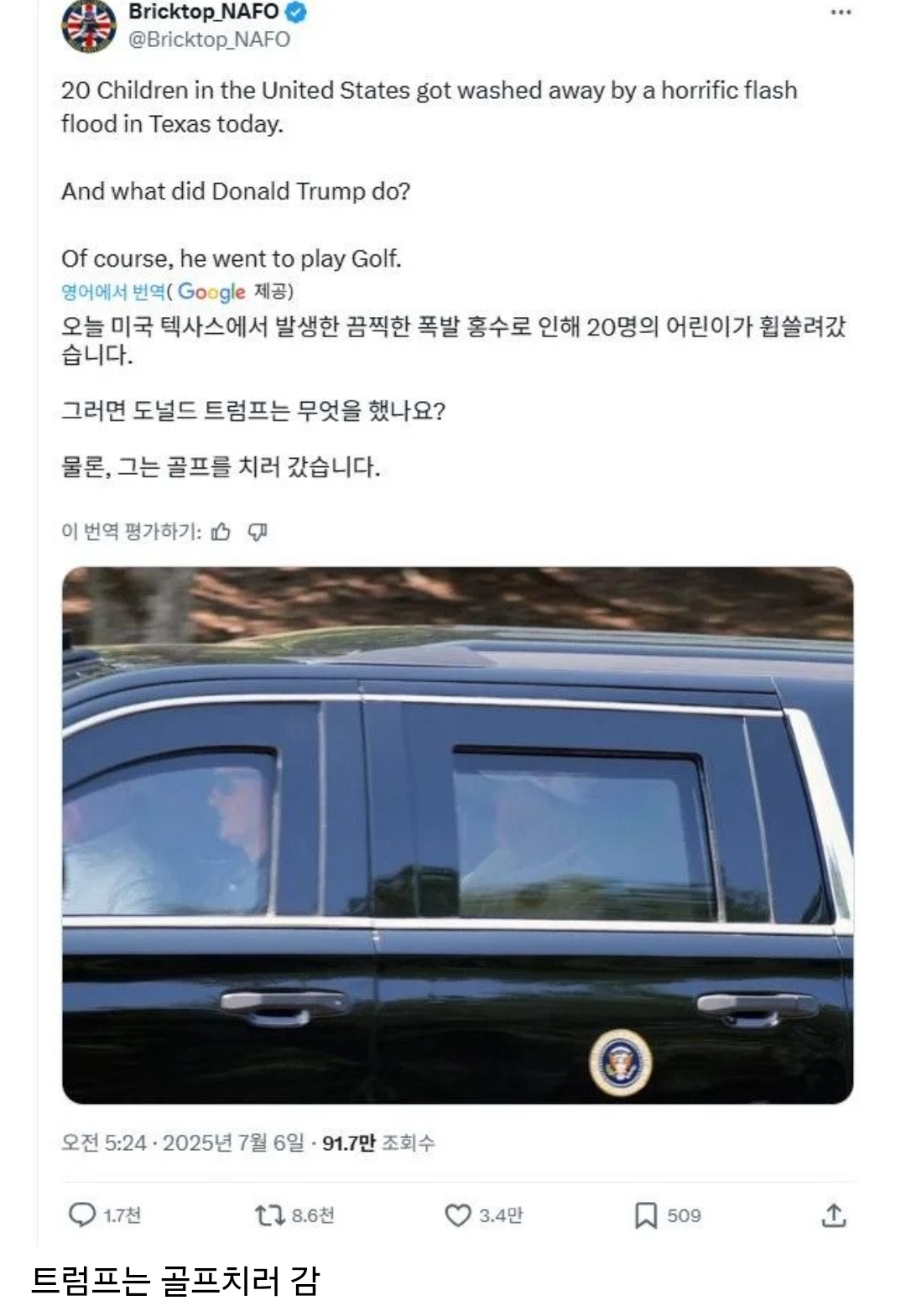
Task: Like the tweet with heart icon
Action: (457, 1215)
